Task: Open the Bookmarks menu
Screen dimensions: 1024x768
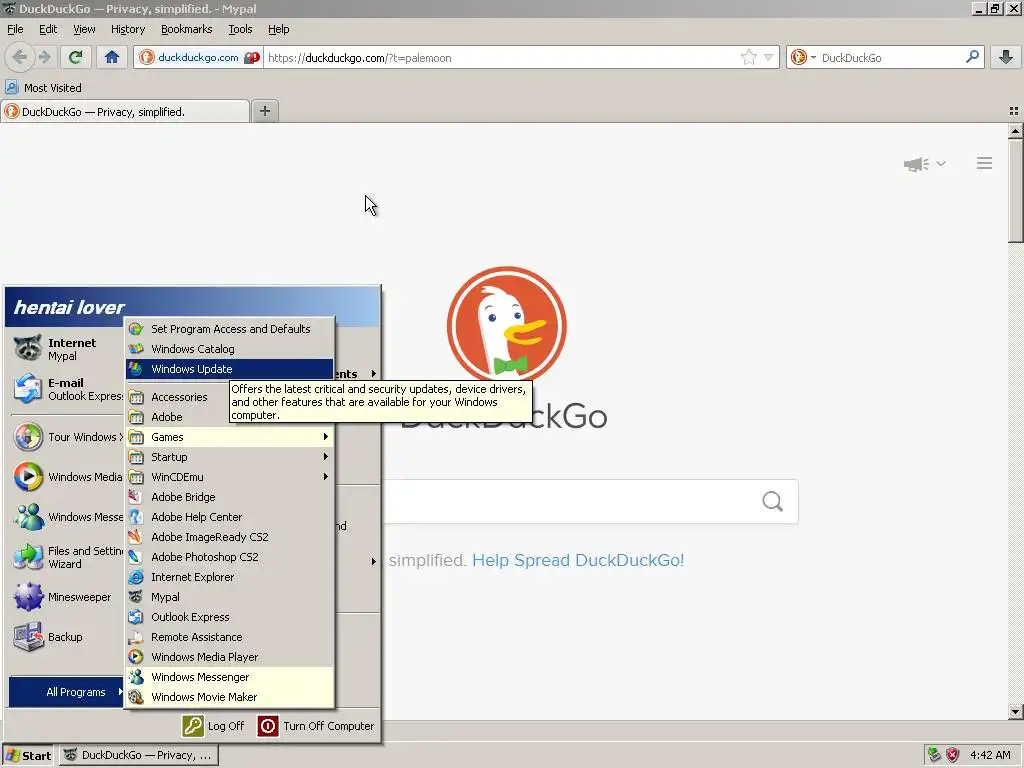Action: 187,29
